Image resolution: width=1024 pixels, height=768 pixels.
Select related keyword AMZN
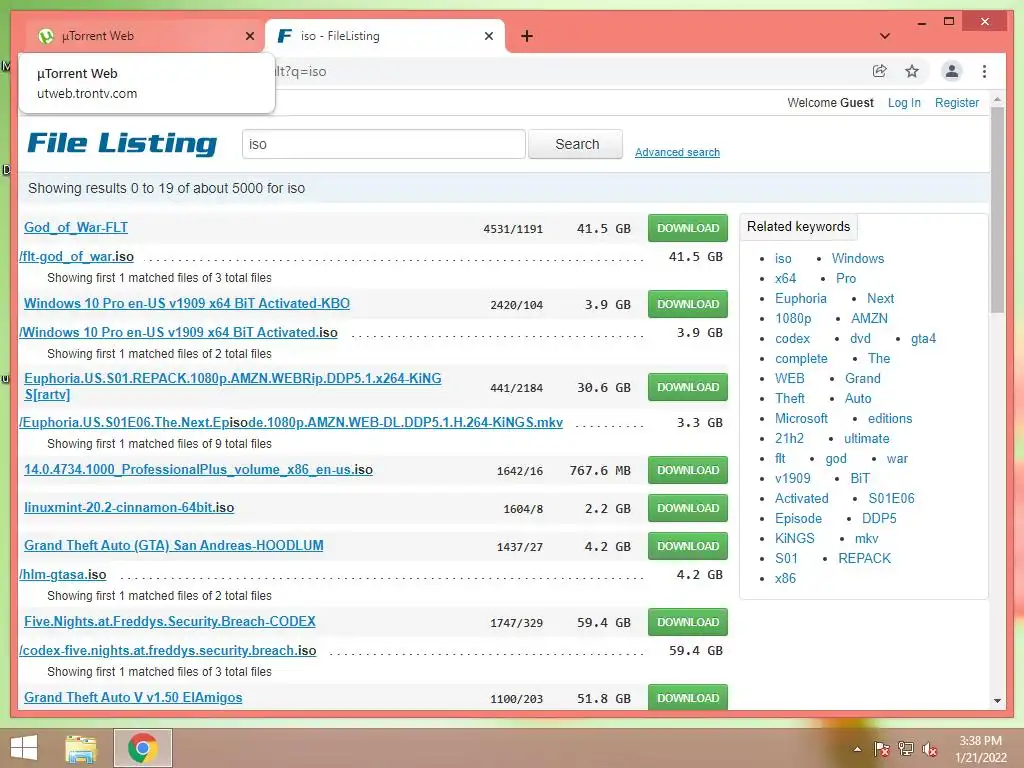click(869, 319)
